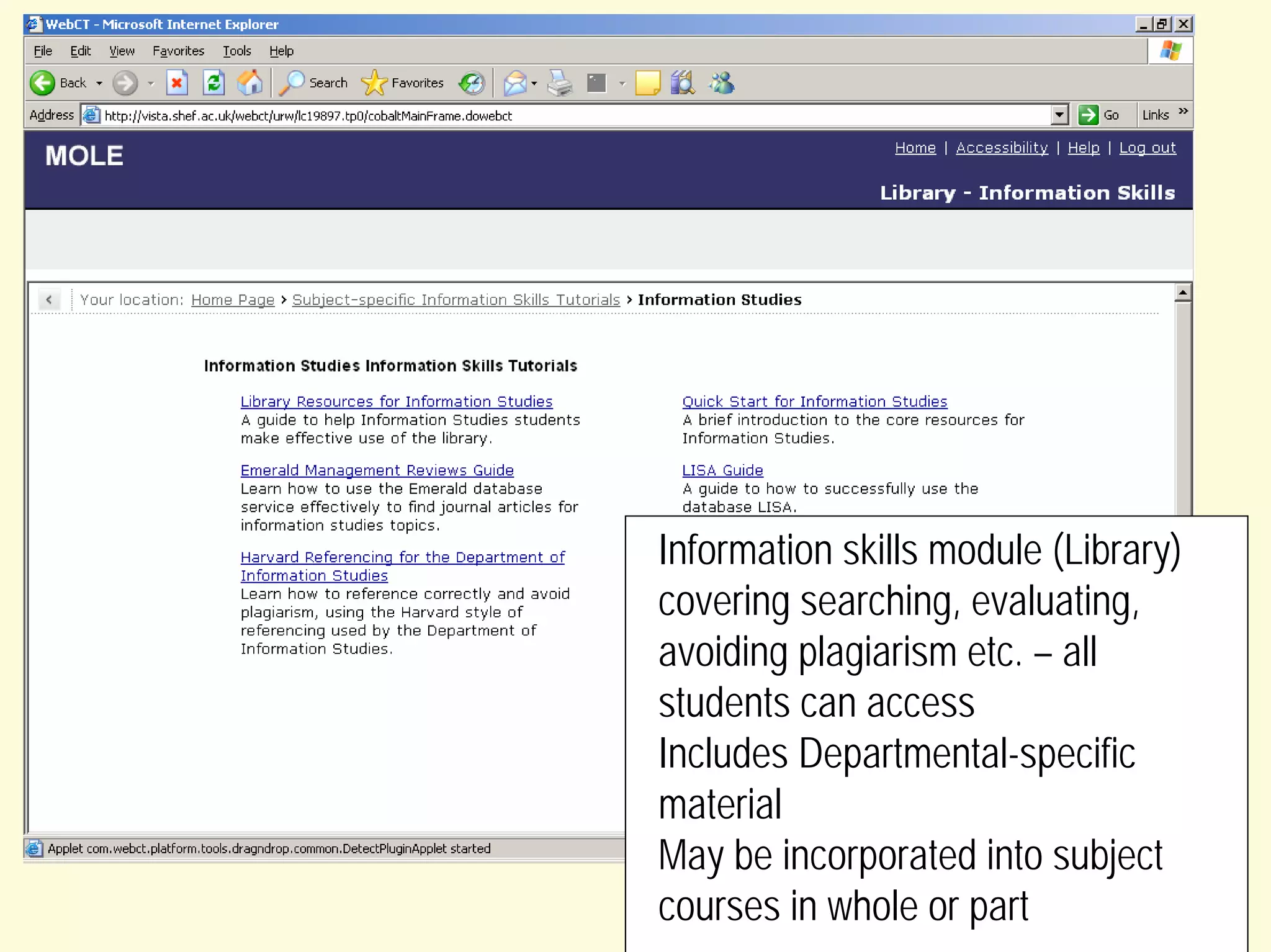This screenshot has width=1271, height=952.
Task: Open the Search toolbar button
Action: [x=313, y=83]
